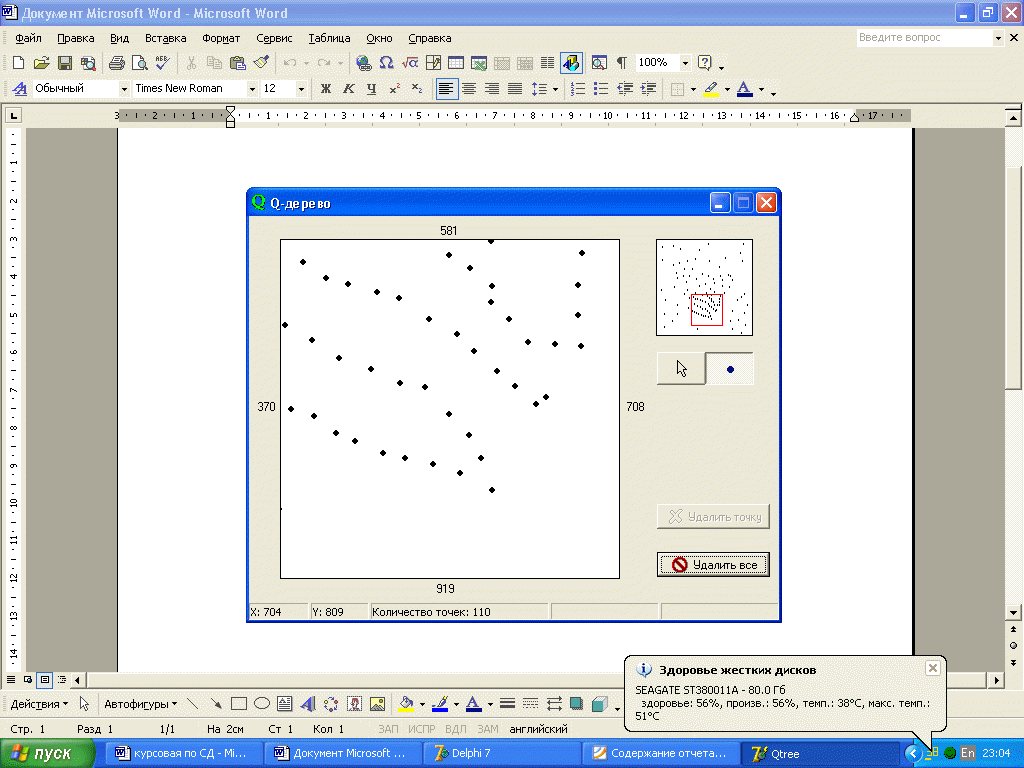
Task: Open the Таблица menu
Action: click(x=329, y=38)
